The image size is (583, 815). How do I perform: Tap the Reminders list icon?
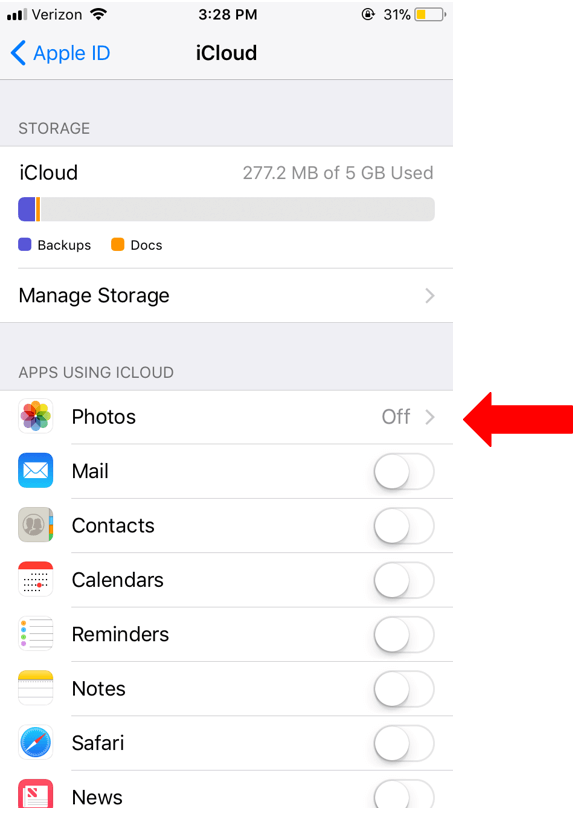coord(36,634)
